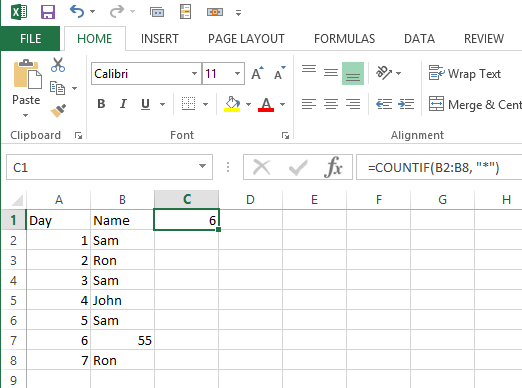
Task: Click the formula bar with COUNTIF formula
Action: click(x=439, y=167)
